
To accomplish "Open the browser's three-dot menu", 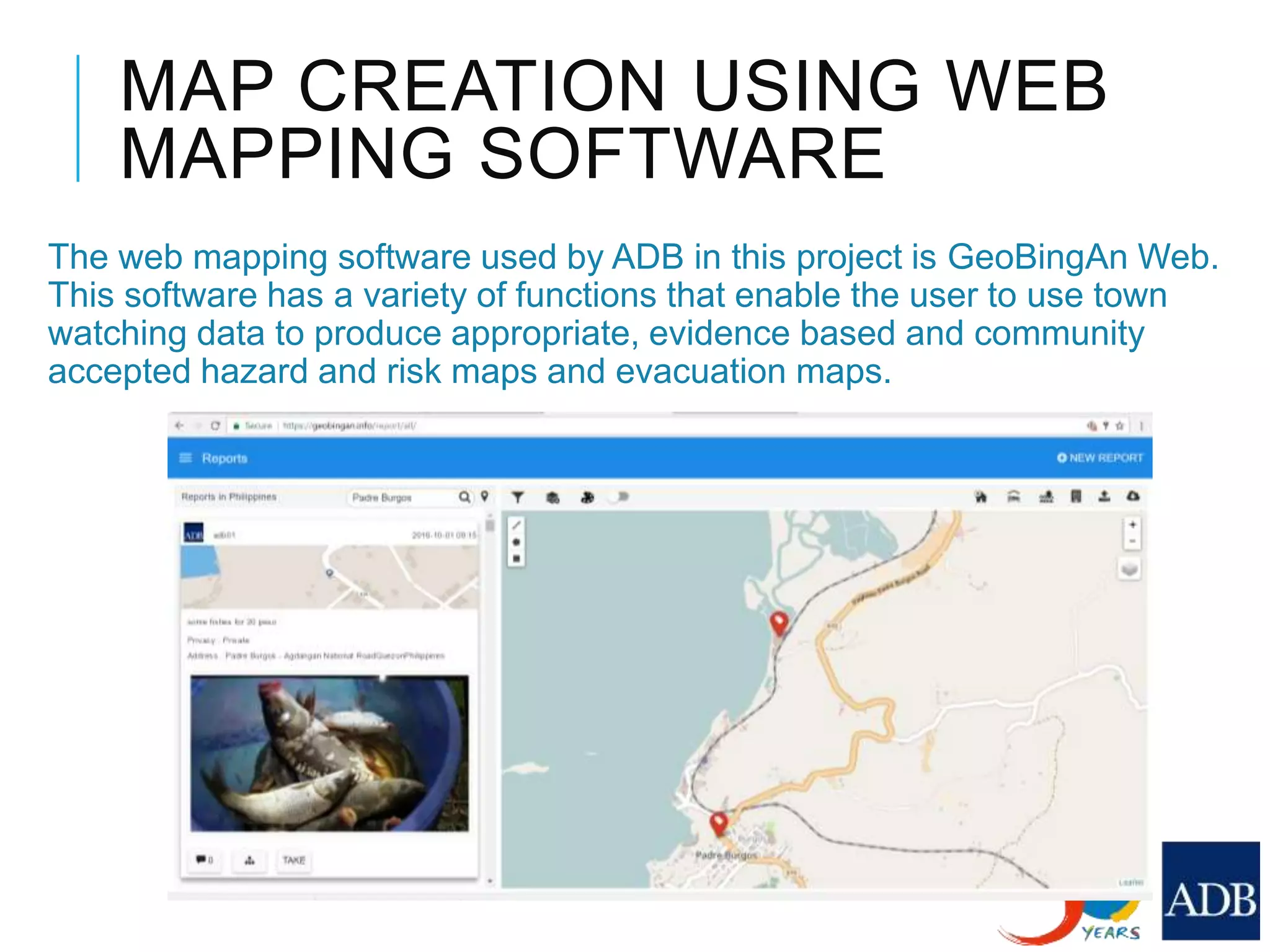I will point(1141,426).
